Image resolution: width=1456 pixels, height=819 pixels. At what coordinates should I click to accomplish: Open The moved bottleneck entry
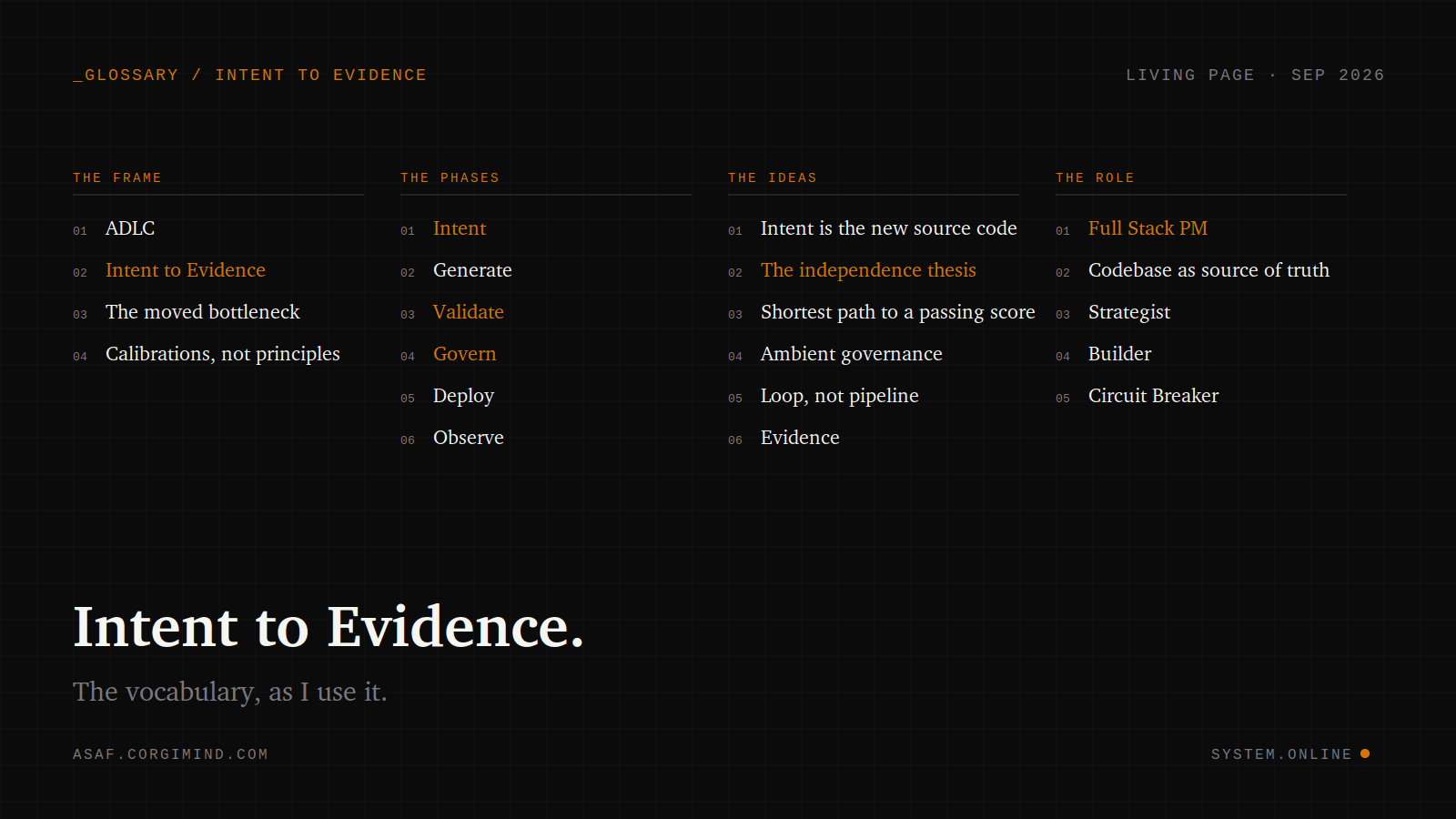(202, 312)
